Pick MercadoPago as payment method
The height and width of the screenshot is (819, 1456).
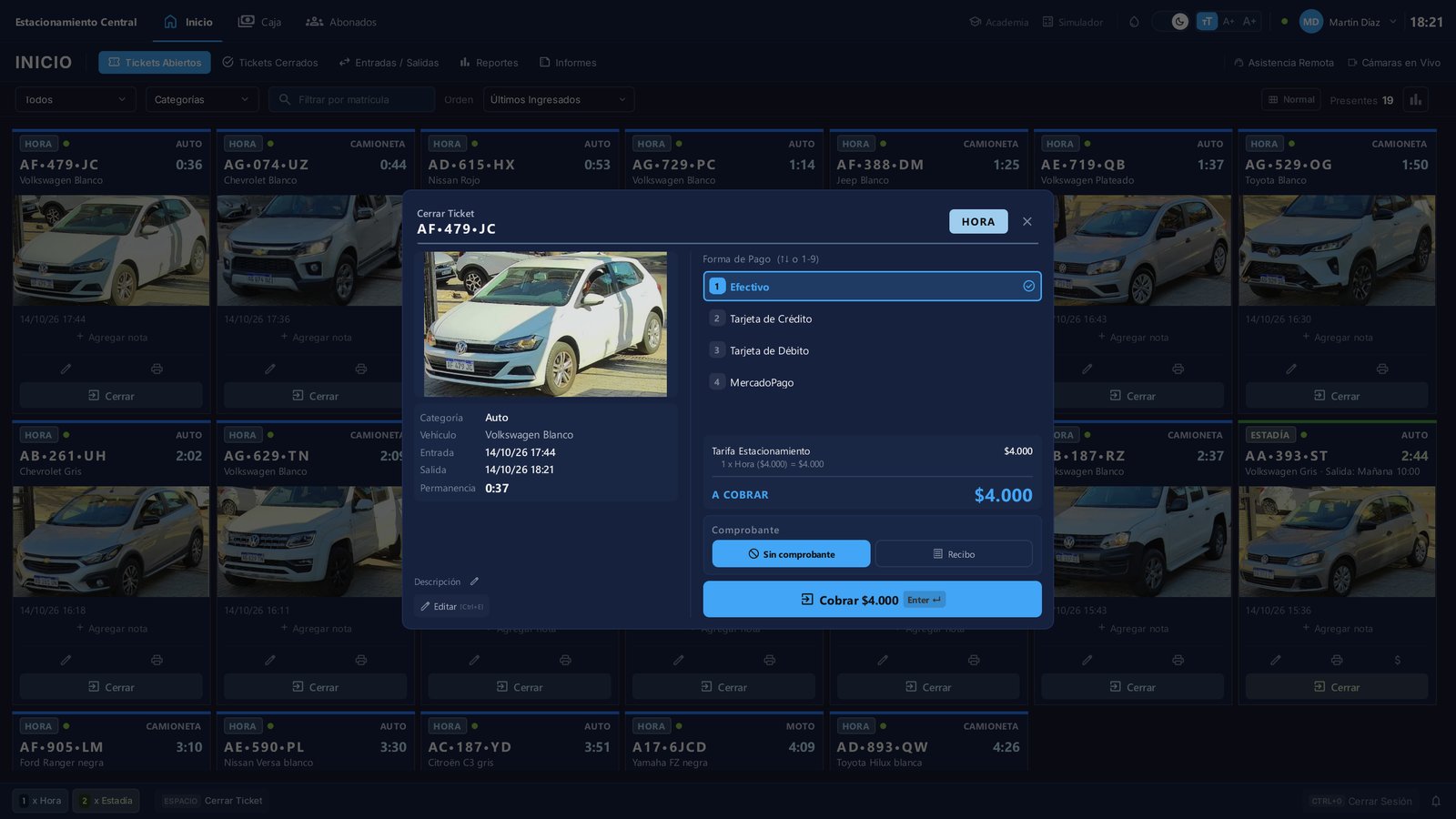click(872, 382)
